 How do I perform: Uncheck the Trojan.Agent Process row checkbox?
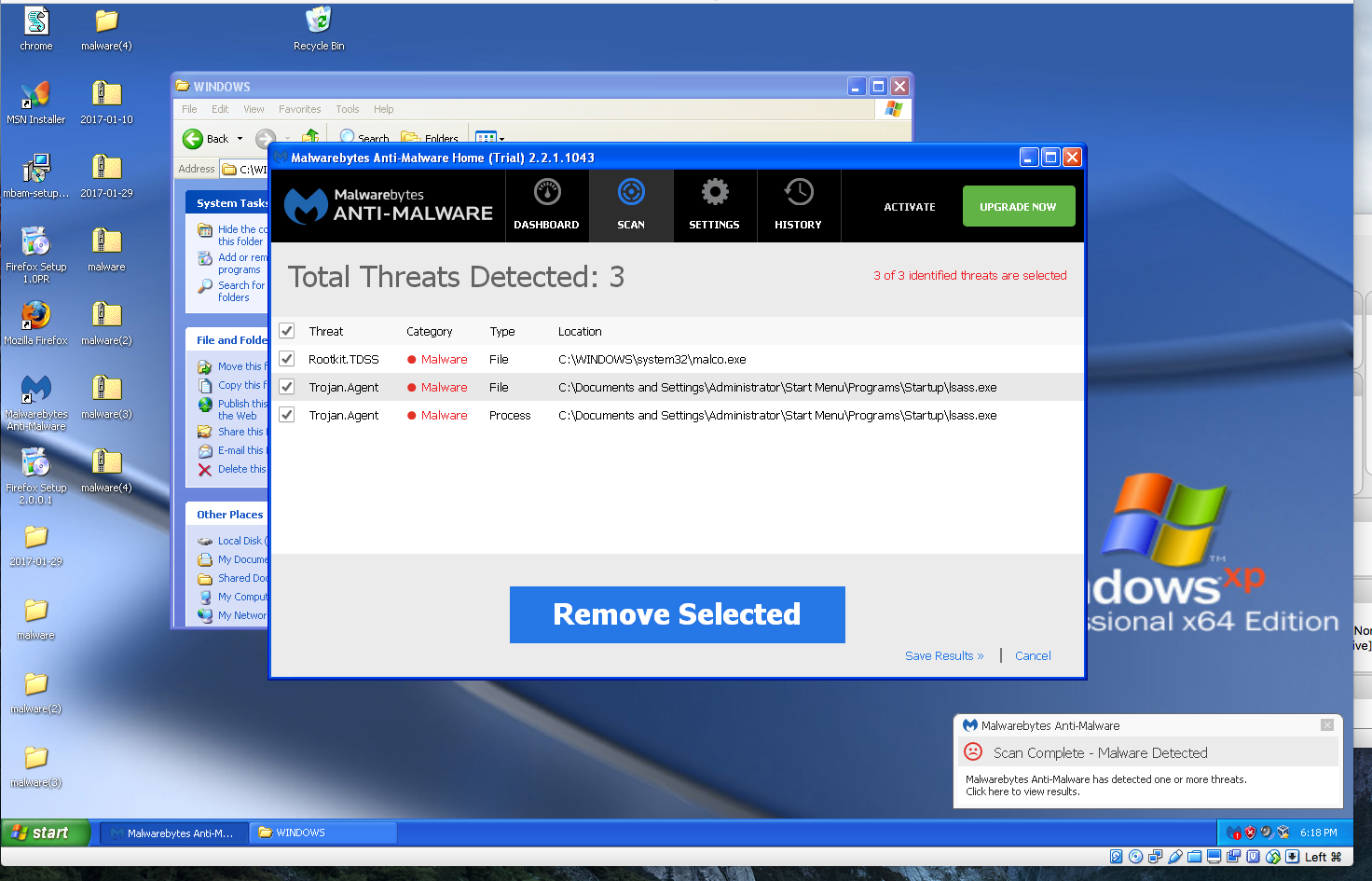(x=287, y=415)
